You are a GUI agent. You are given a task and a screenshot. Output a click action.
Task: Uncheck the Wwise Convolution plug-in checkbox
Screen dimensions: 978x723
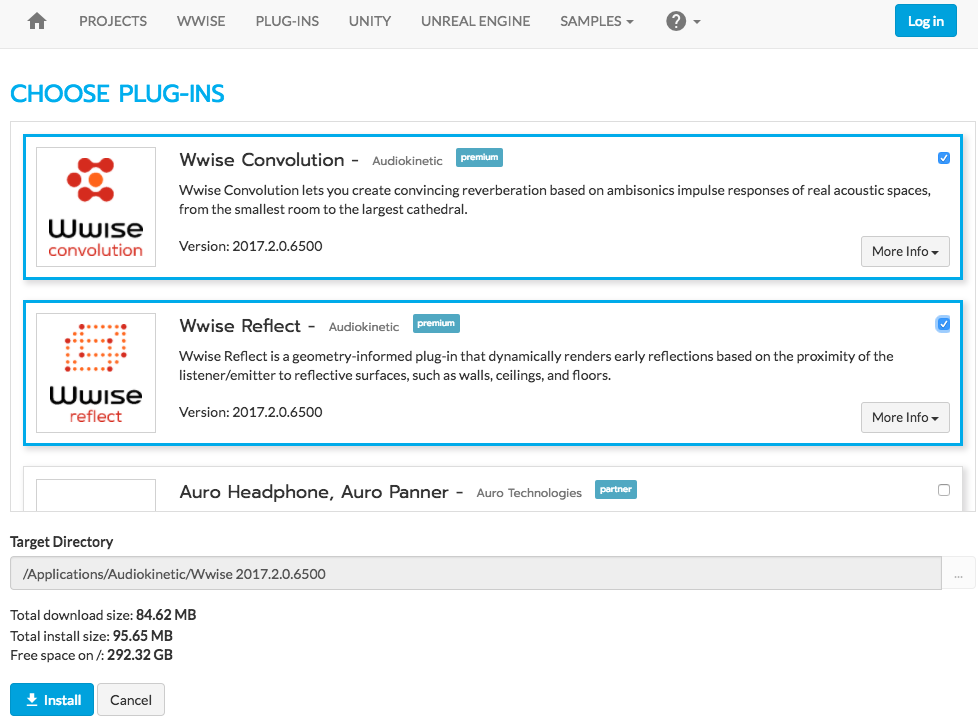pos(944,158)
